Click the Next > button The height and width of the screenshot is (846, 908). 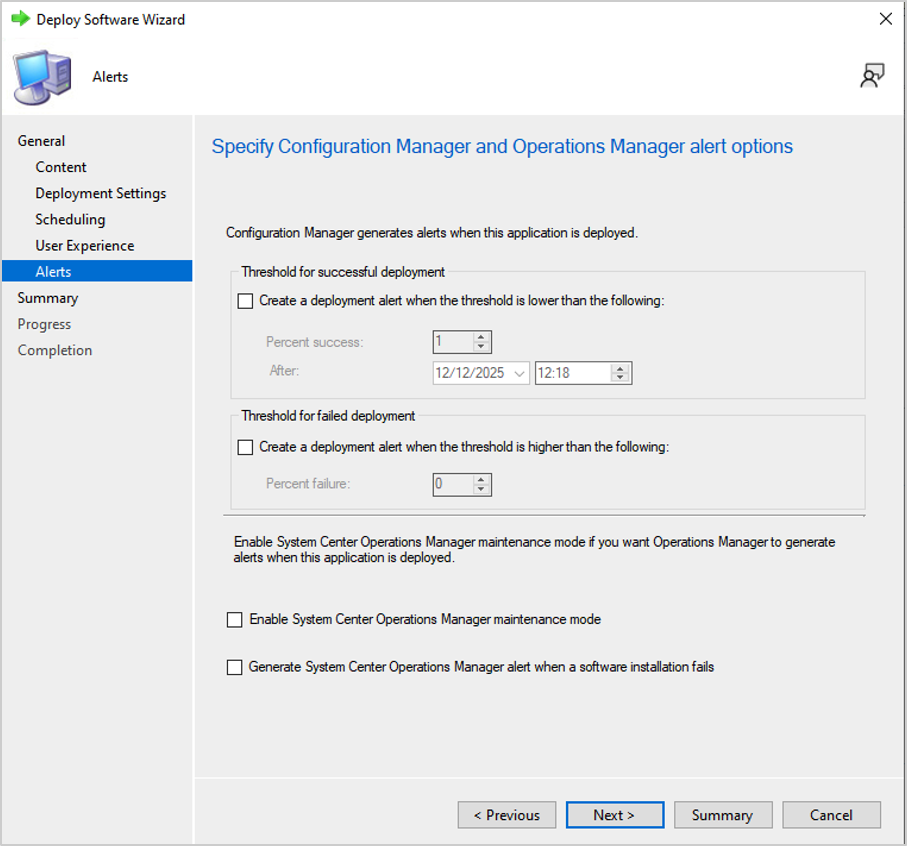(x=615, y=815)
